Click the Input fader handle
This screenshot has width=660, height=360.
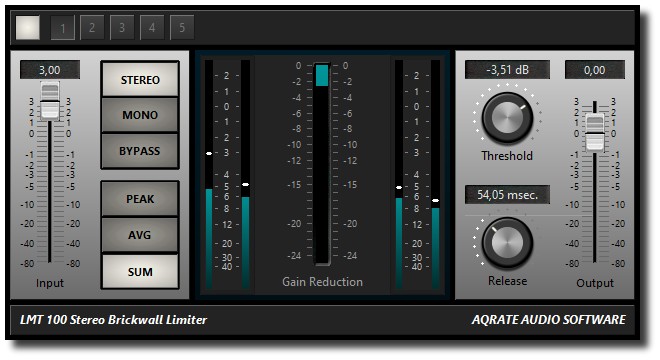pyautogui.click(x=50, y=101)
